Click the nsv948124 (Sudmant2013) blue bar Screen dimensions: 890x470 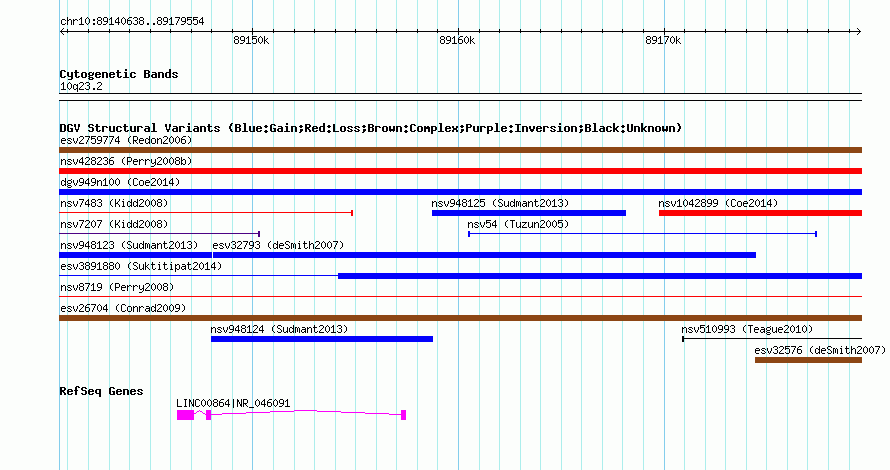pos(322,339)
